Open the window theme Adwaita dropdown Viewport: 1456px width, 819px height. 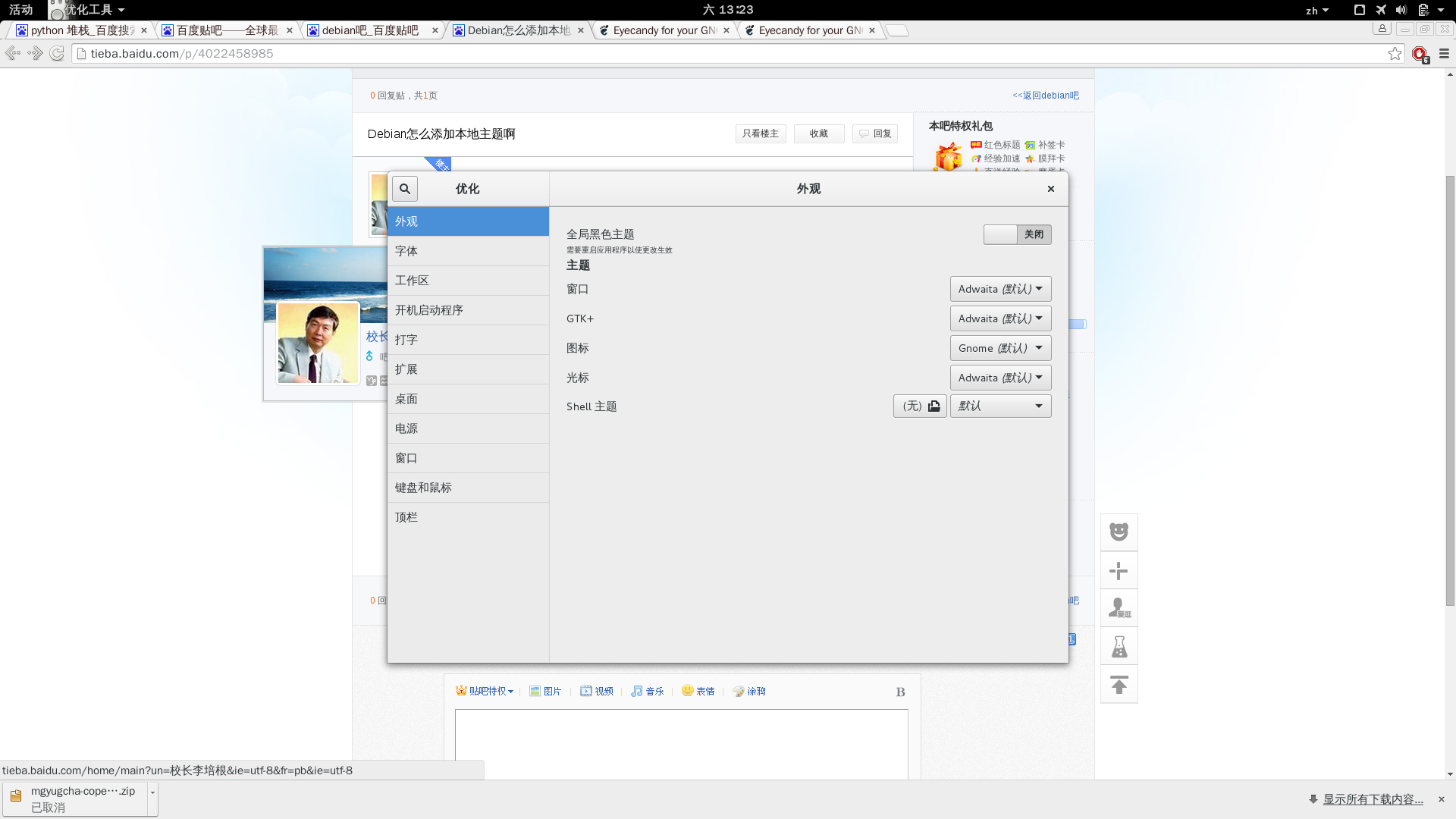tap(1000, 289)
